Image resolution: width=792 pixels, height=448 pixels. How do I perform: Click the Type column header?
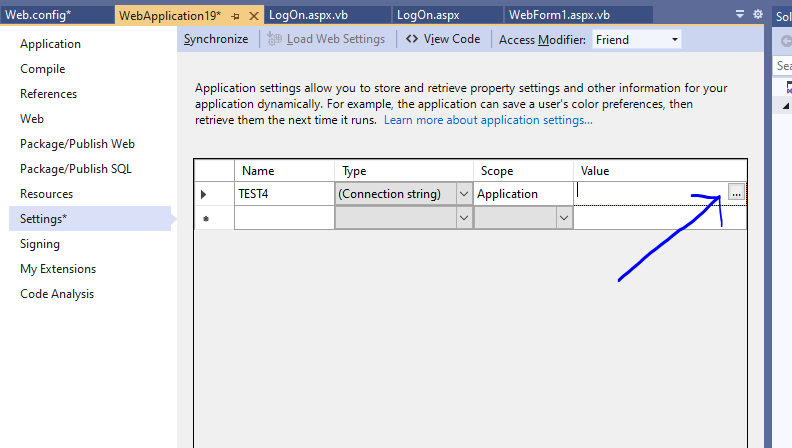pyautogui.click(x=404, y=171)
